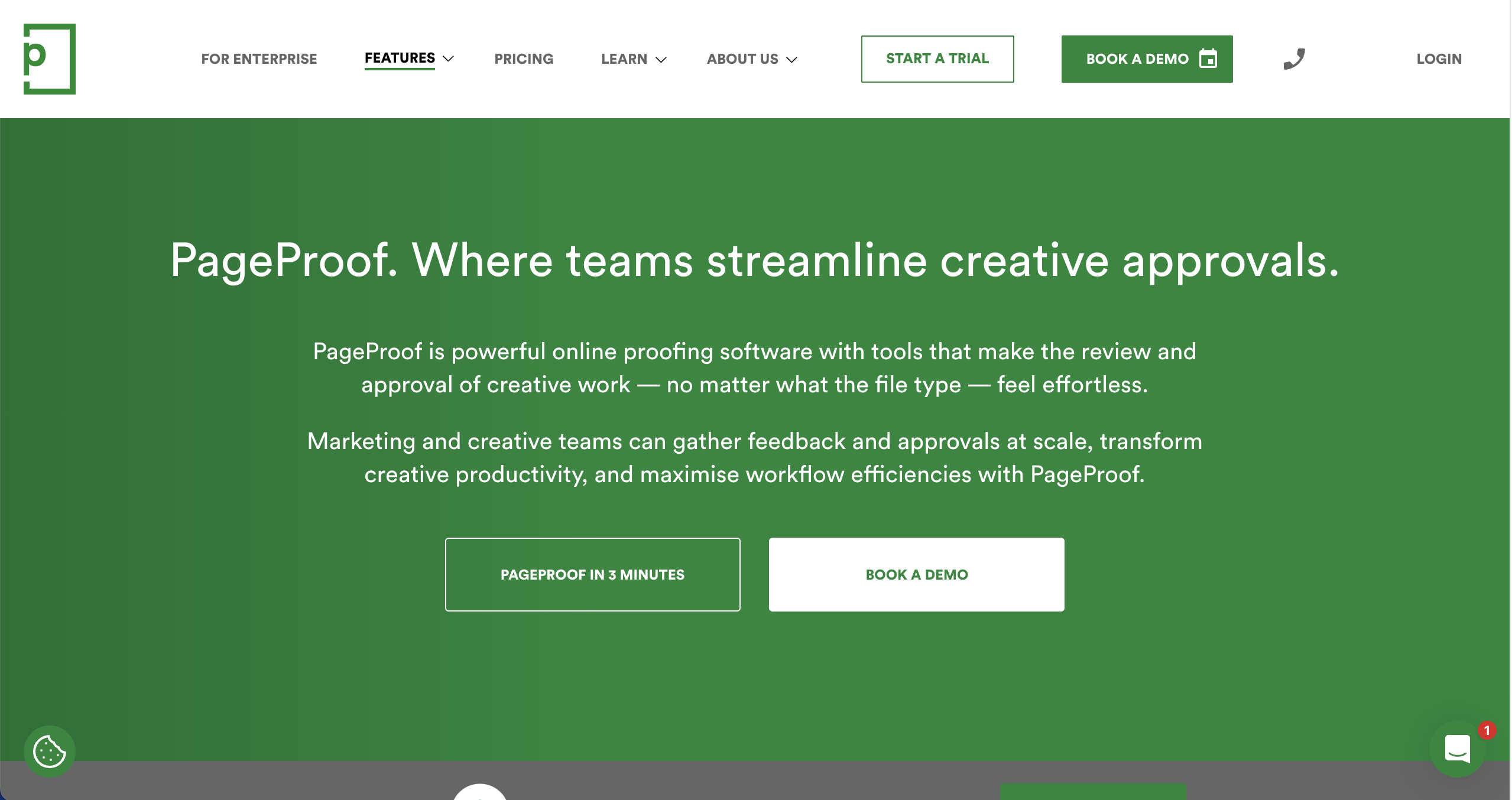Go to the Pricing page
The height and width of the screenshot is (800, 1512).
point(524,59)
